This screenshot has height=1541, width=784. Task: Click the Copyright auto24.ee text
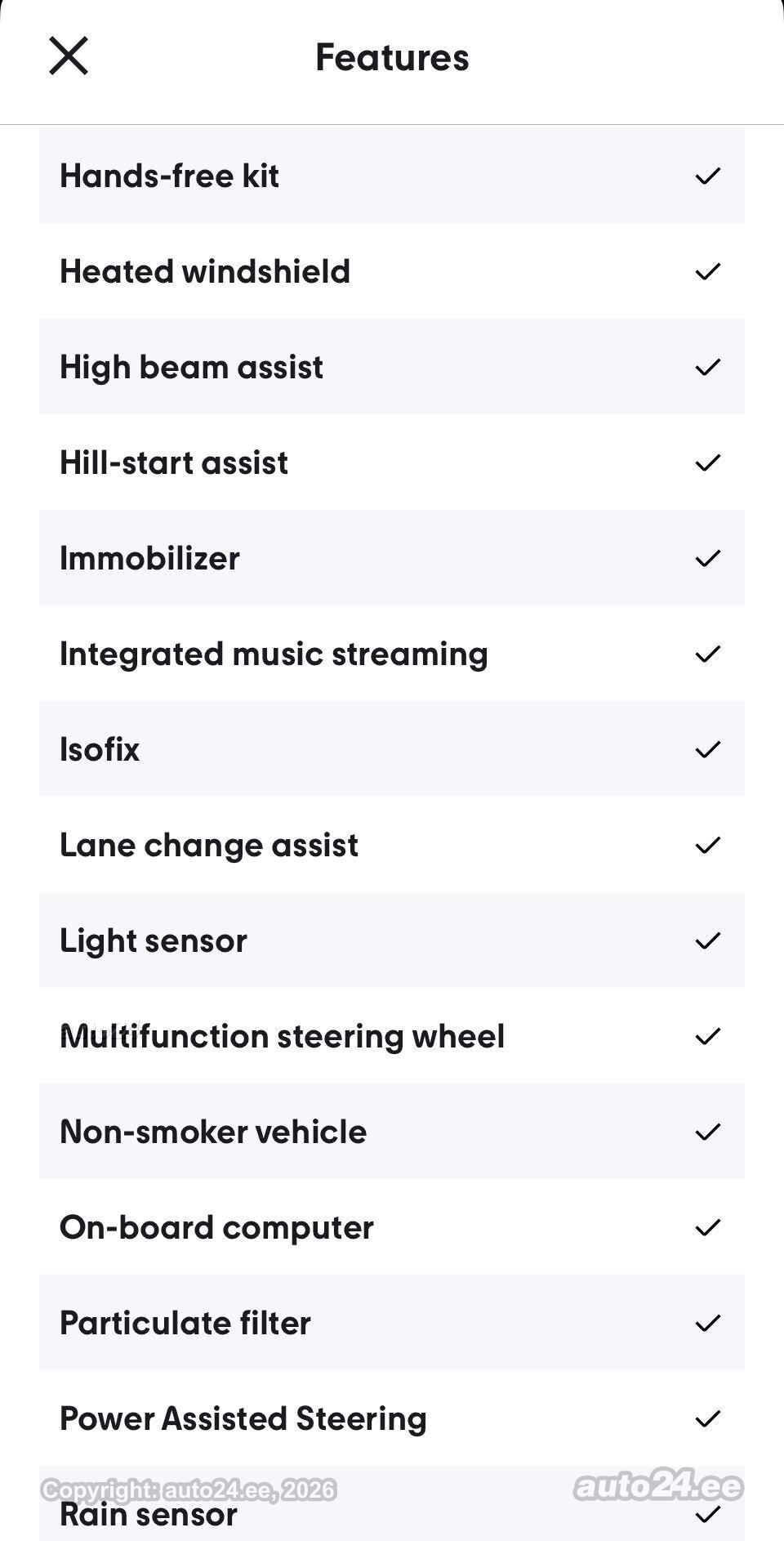pyautogui.click(x=189, y=1490)
